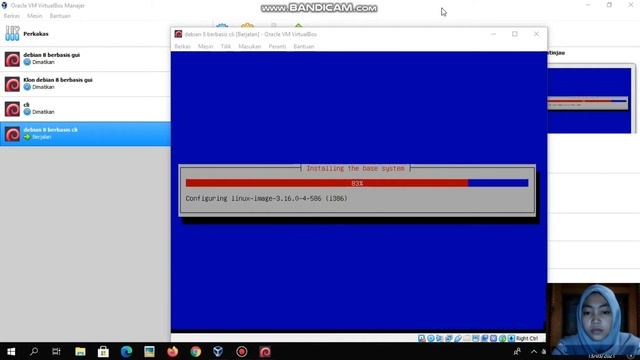Open Google Chrome from the taskbar

tap(196, 351)
